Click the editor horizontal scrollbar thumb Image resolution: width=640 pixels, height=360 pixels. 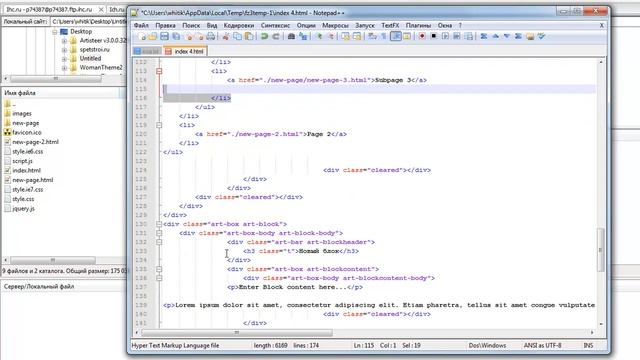tap(237, 333)
